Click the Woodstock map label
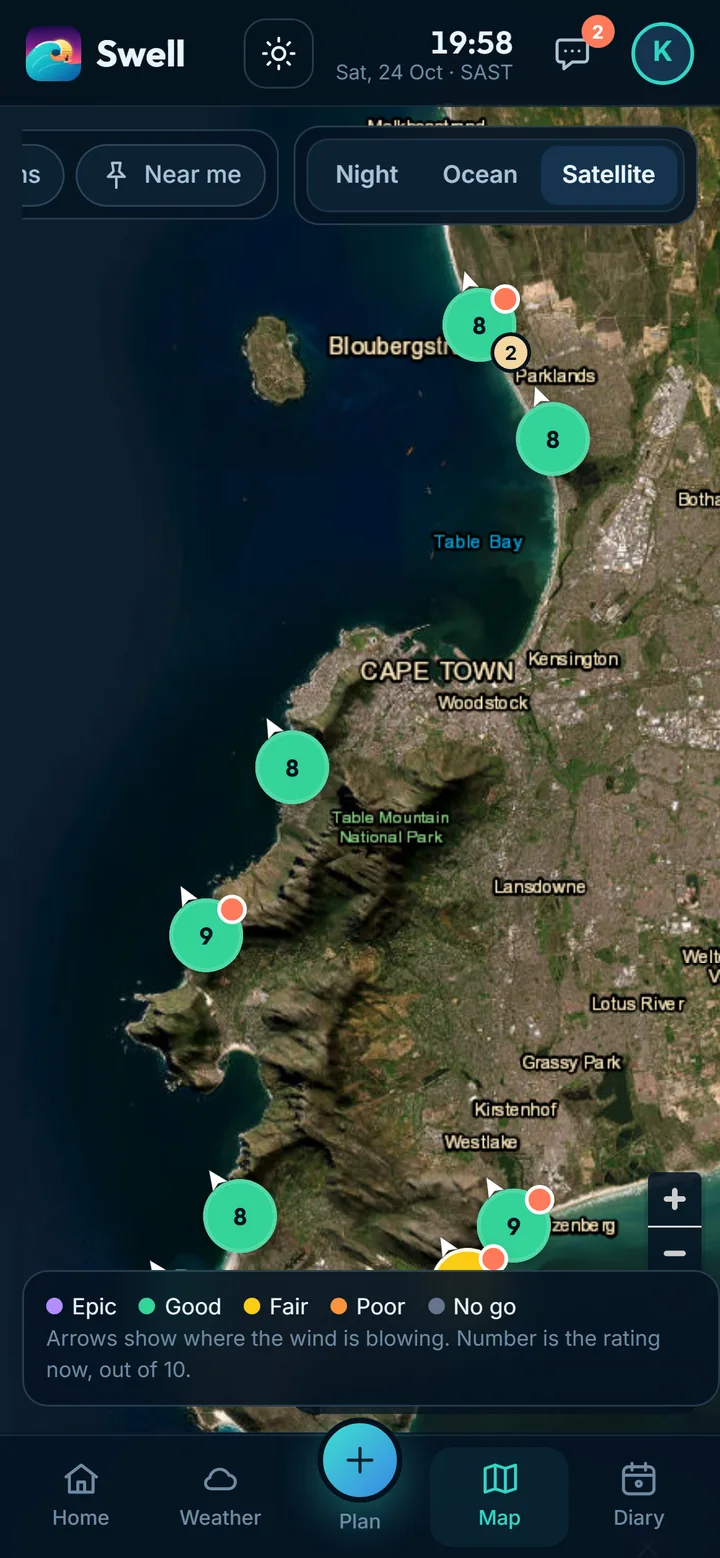Image resolution: width=720 pixels, height=1558 pixels. 483,703
